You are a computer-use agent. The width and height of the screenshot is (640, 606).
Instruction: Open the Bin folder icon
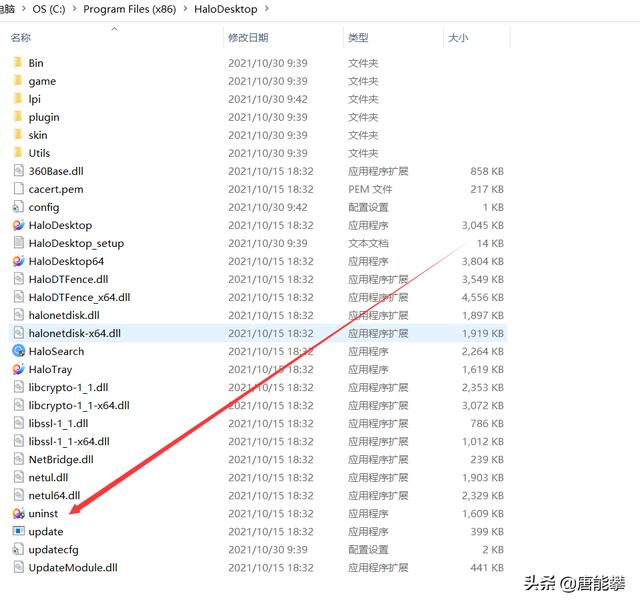point(18,62)
